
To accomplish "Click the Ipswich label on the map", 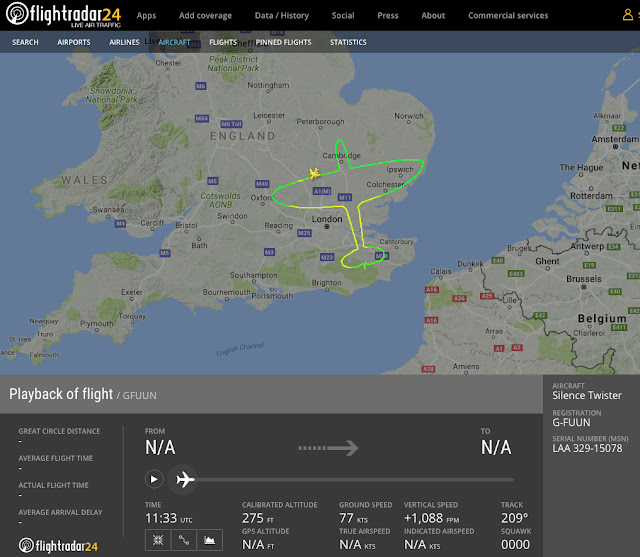I will [400, 169].
